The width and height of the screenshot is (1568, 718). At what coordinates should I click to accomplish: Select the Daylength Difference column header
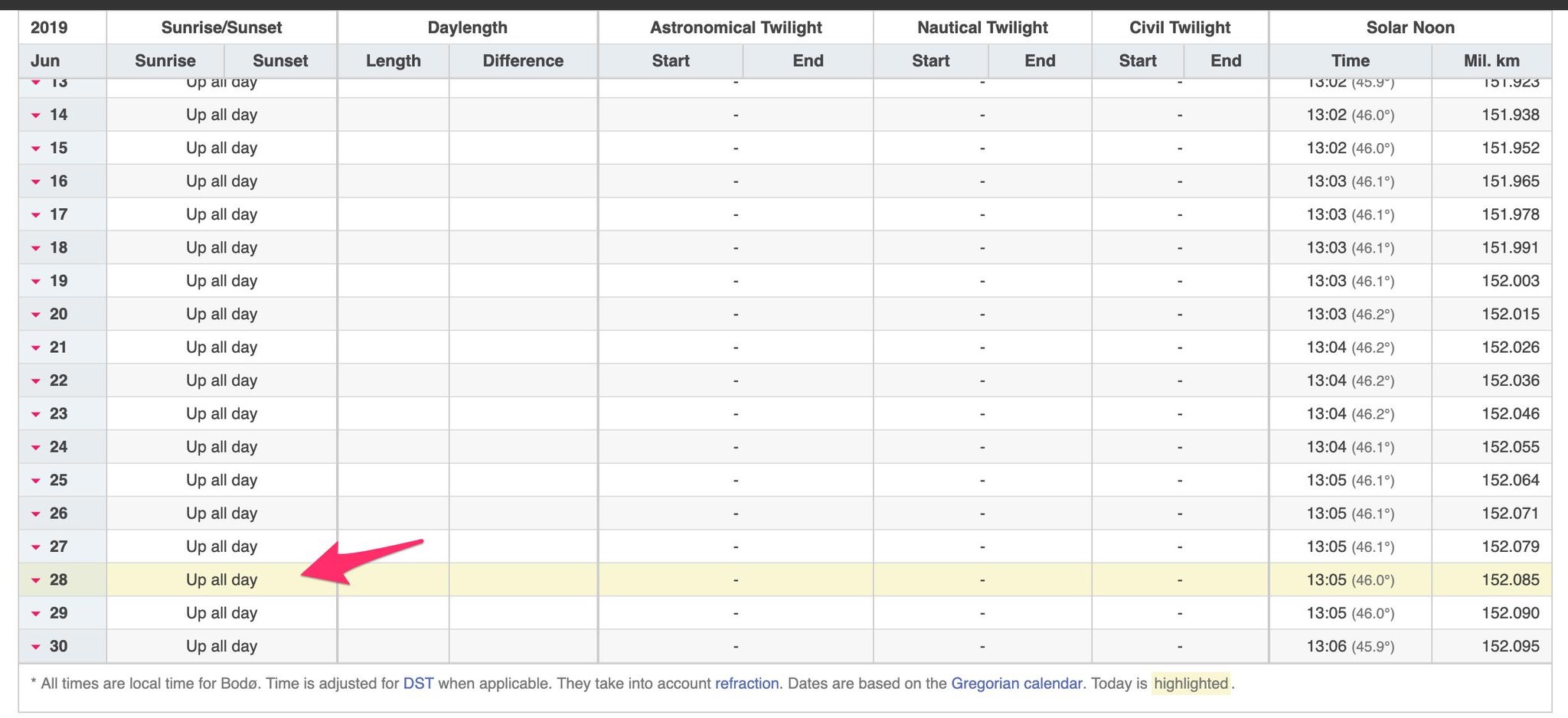(x=523, y=60)
